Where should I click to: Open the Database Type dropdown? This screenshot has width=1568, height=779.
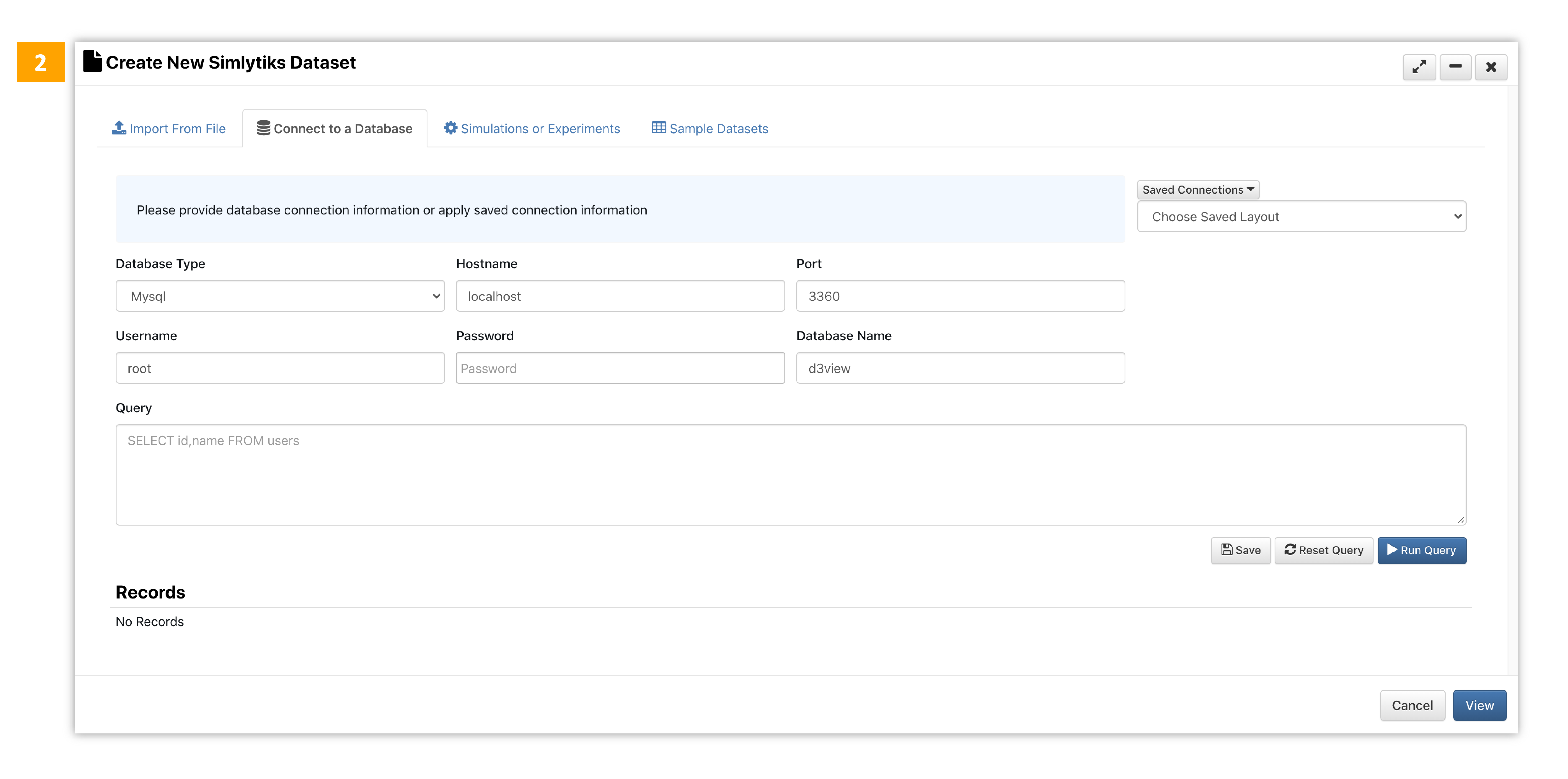click(x=280, y=296)
